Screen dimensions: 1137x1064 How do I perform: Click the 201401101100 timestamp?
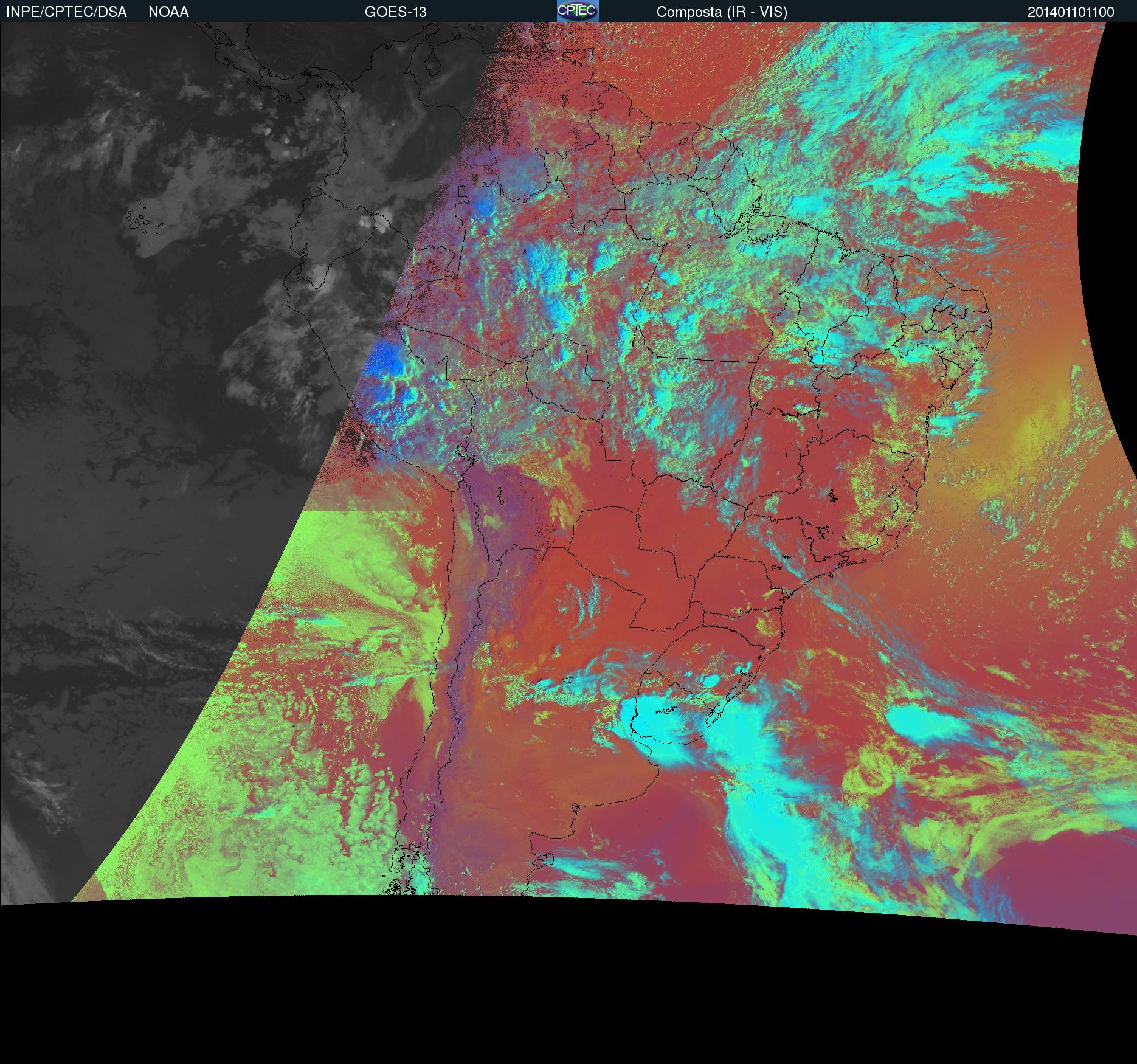[1071, 12]
